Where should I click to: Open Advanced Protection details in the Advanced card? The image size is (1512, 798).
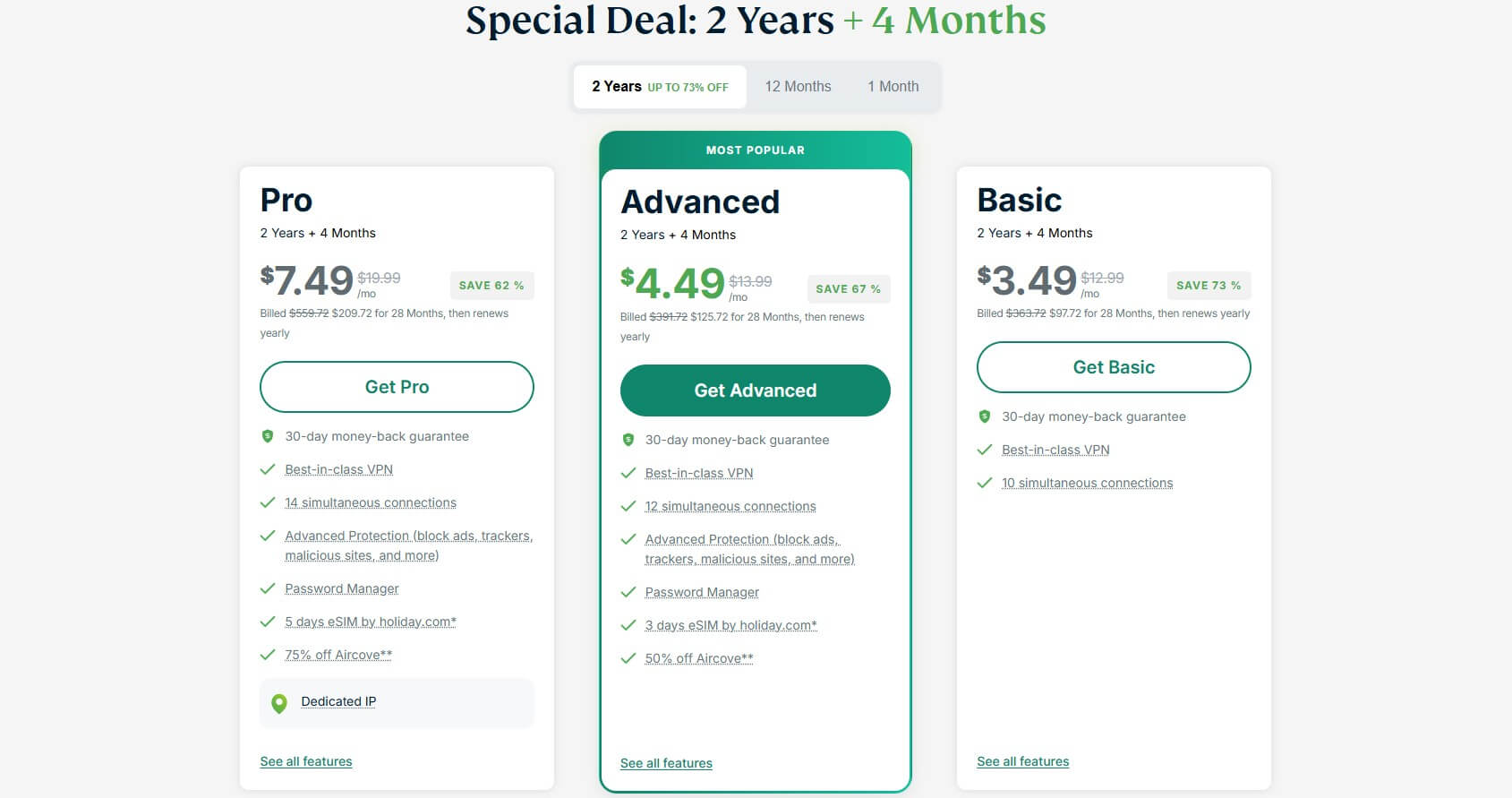750,548
